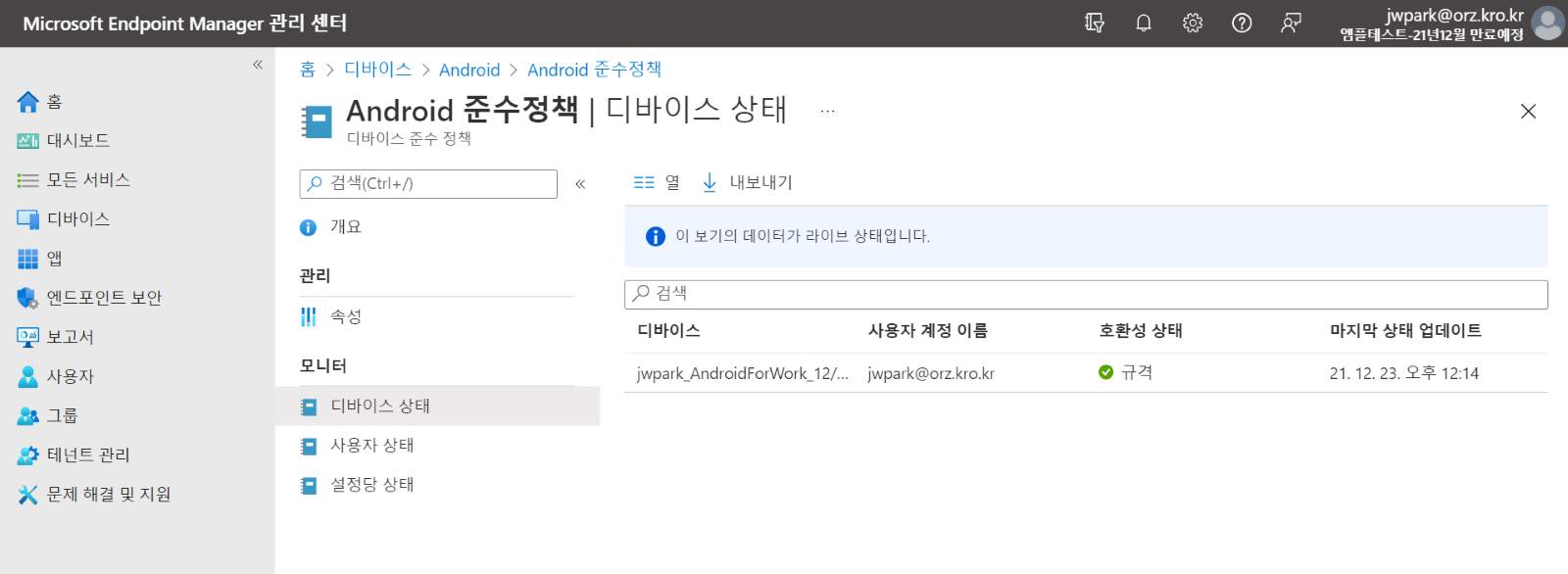The height and width of the screenshot is (574, 1568).
Task: Click the 앱 grid icon
Action: (27, 259)
